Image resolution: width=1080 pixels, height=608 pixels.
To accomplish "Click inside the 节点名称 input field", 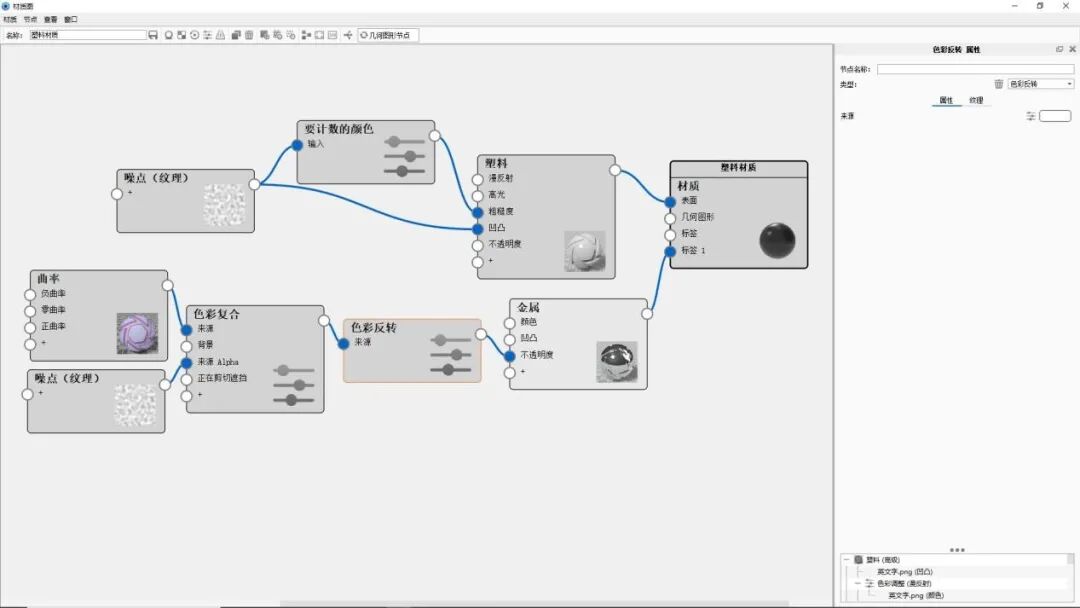I will point(973,68).
